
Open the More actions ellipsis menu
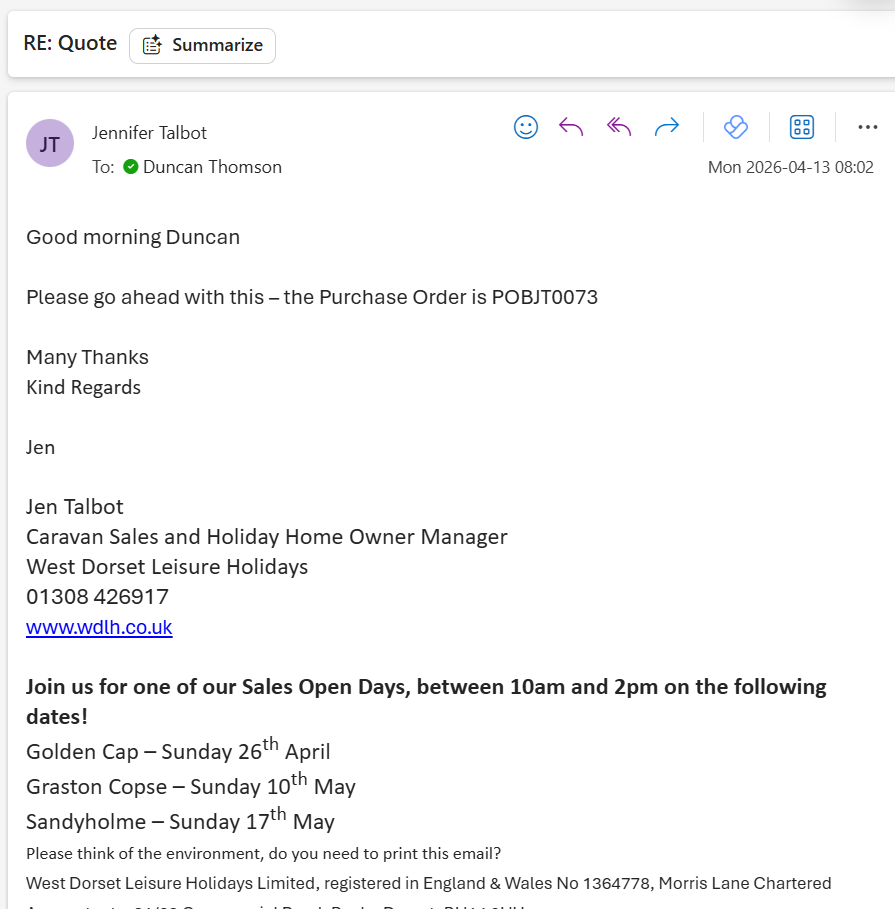pyautogui.click(x=867, y=127)
